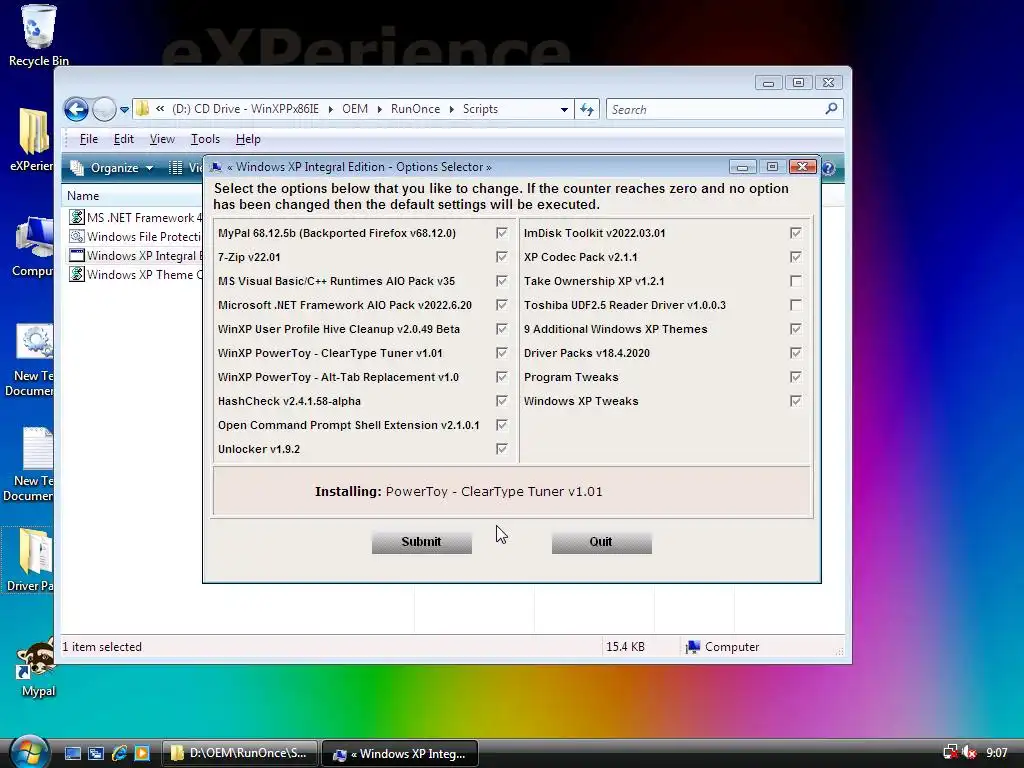The height and width of the screenshot is (768, 1024).
Task: Launch Internet Explorer from quick launch
Action: pos(120,754)
